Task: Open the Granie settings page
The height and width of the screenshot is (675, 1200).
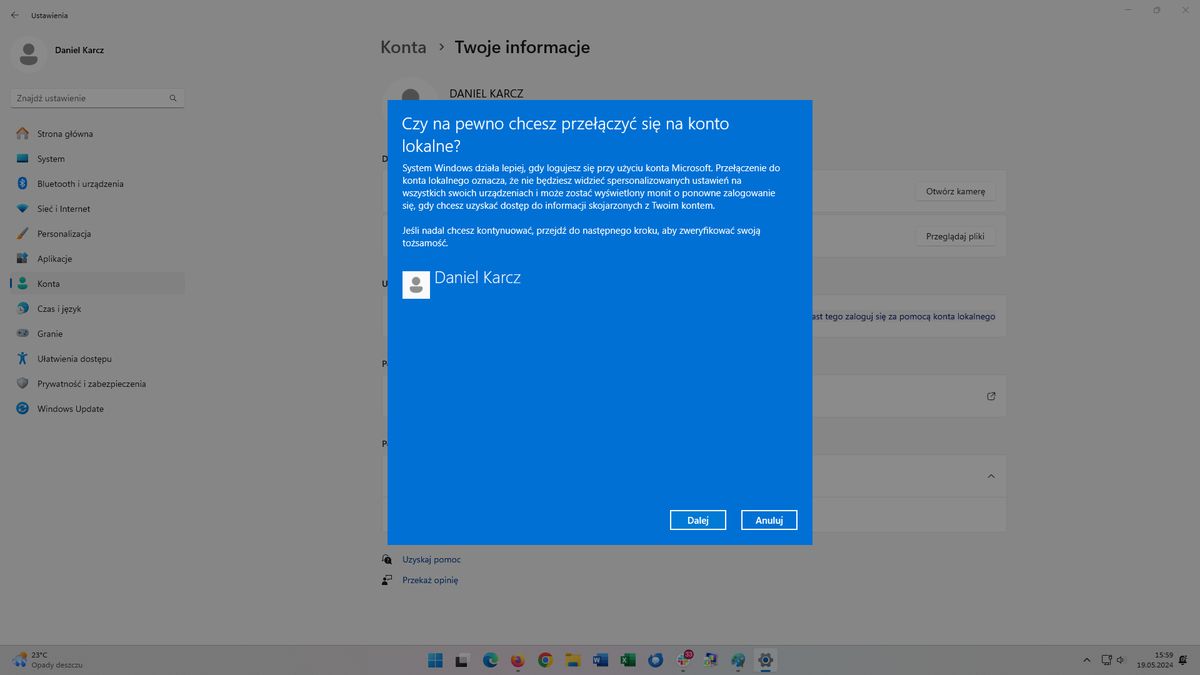Action: tap(49, 333)
